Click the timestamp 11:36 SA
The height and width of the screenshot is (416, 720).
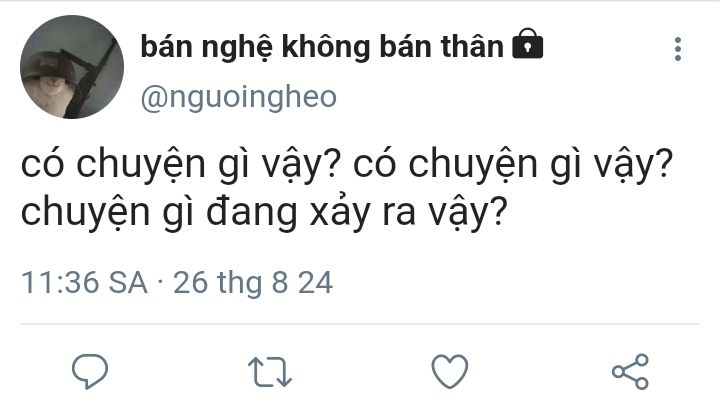pyautogui.click(x=84, y=282)
